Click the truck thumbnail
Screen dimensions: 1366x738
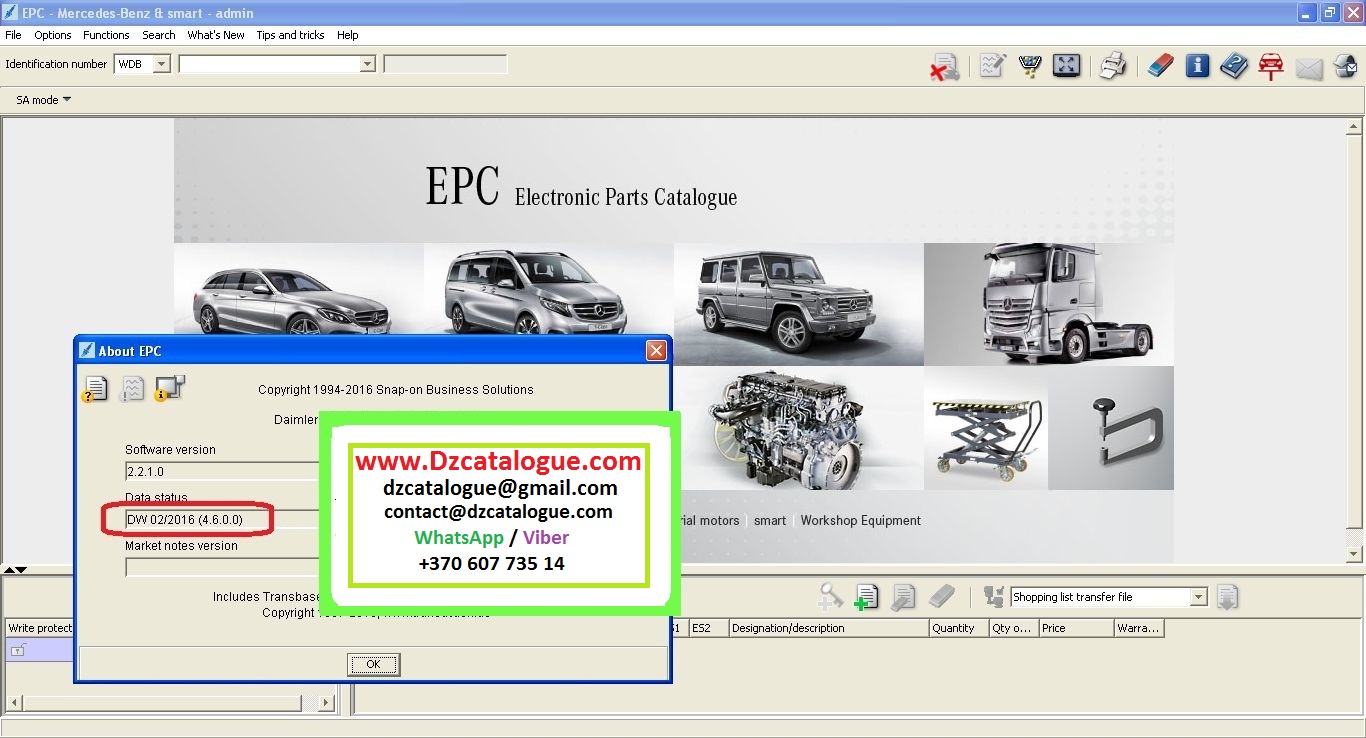coord(1049,304)
